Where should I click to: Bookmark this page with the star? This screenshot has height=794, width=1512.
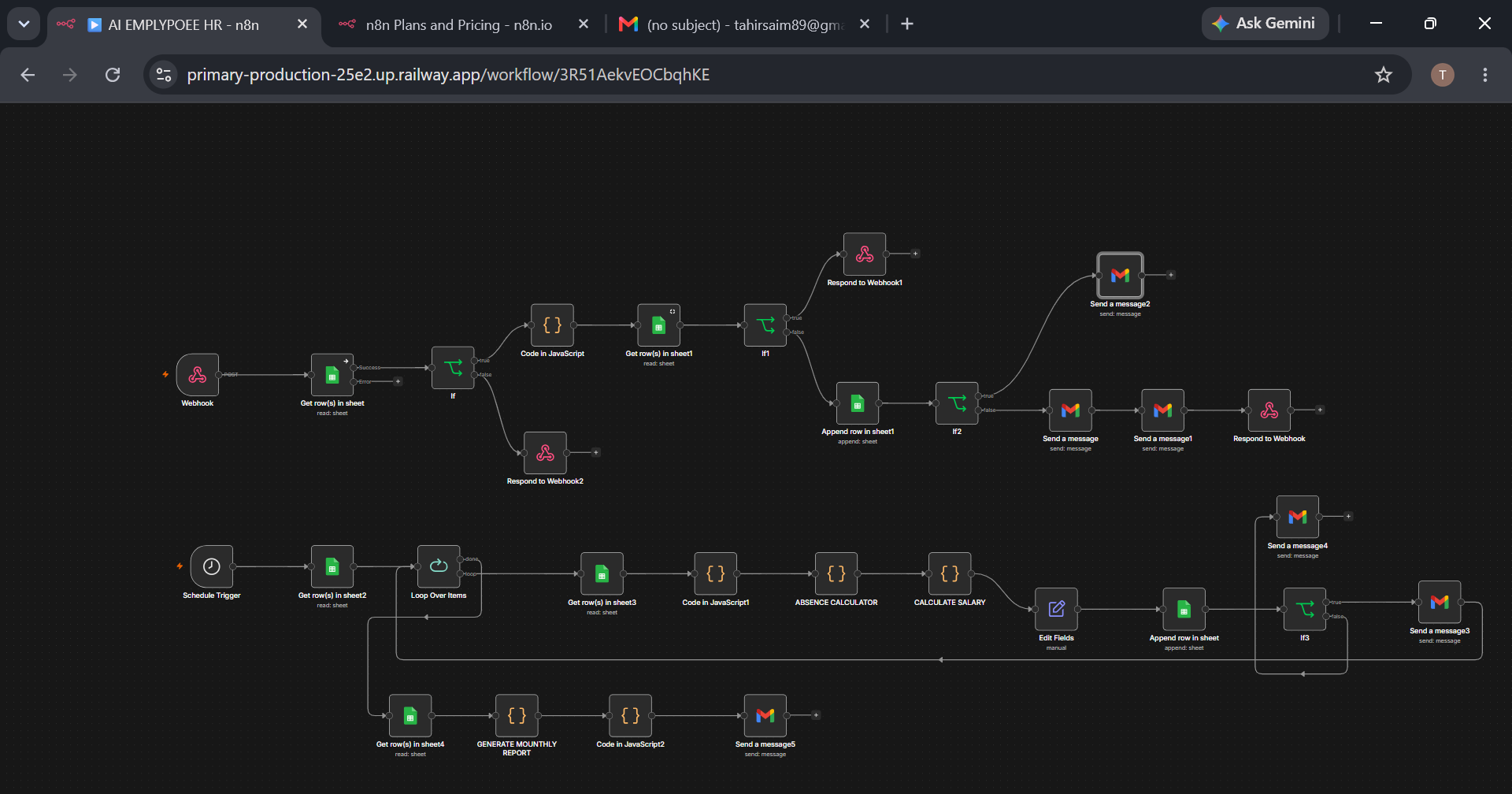click(1384, 75)
